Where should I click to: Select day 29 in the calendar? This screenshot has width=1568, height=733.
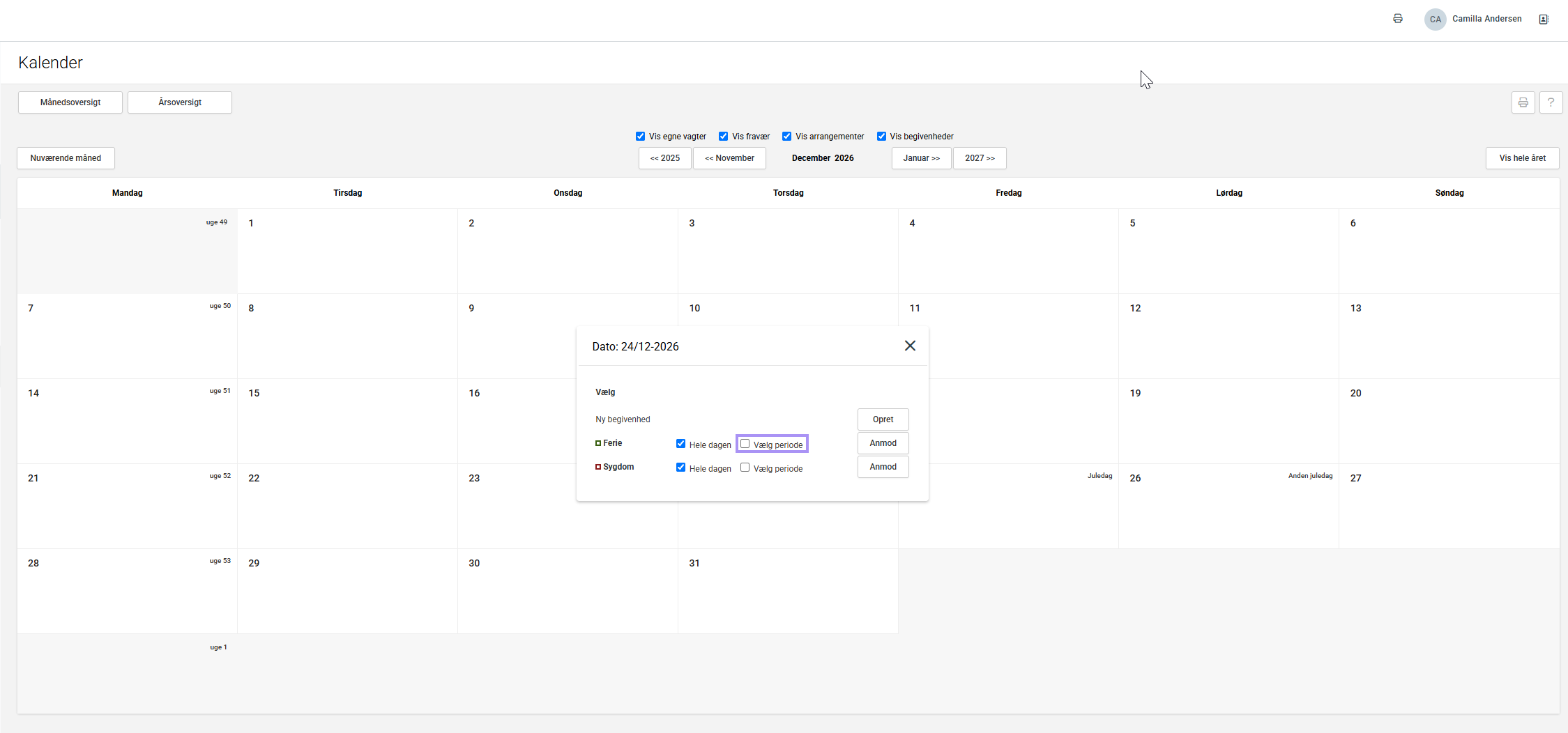pos(347,591)
